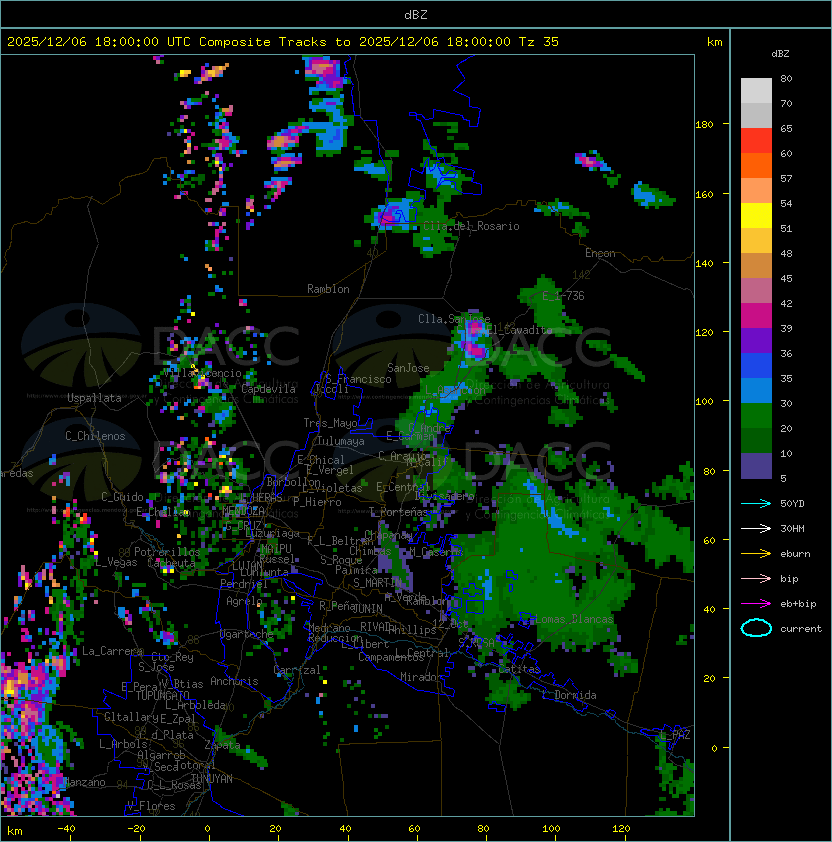
Task: Click the 'Carrizal' map label
Action: tap(297, 670)
